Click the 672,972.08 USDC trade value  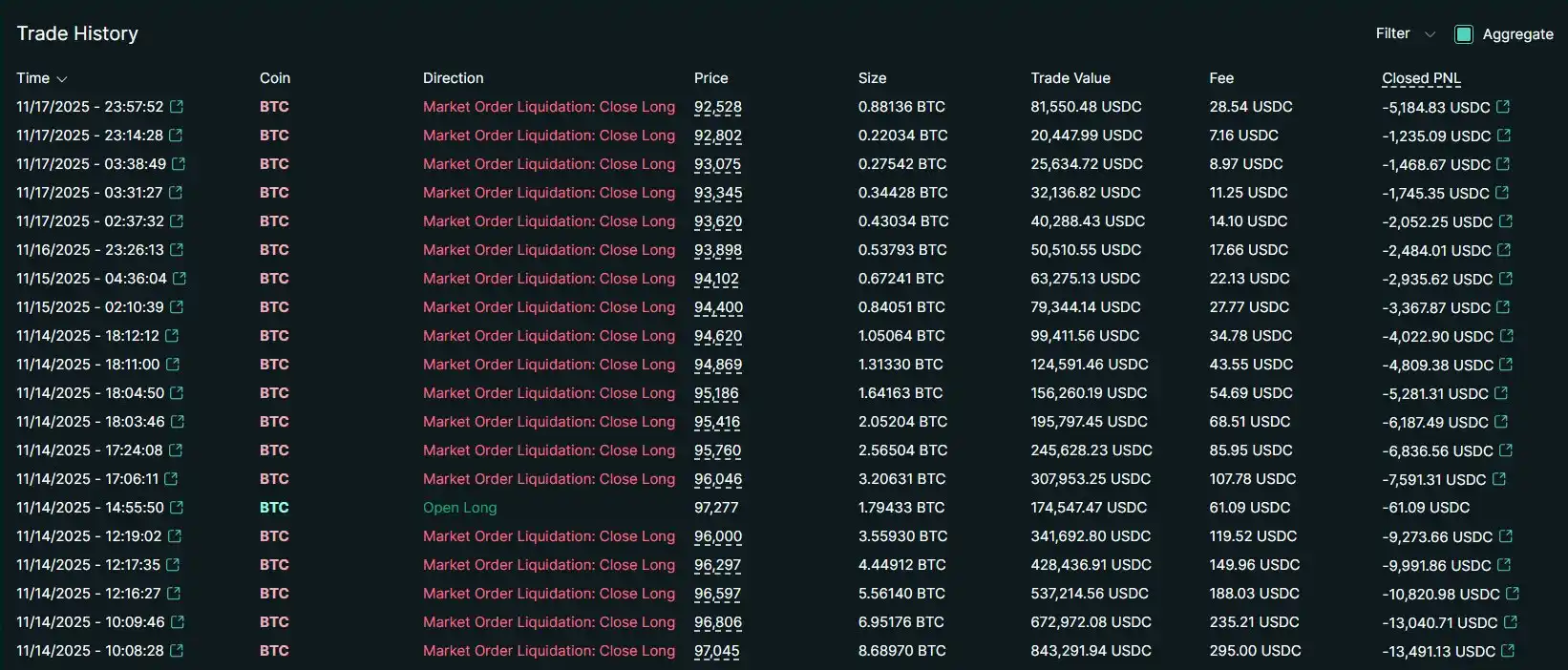pos(1091,622)
